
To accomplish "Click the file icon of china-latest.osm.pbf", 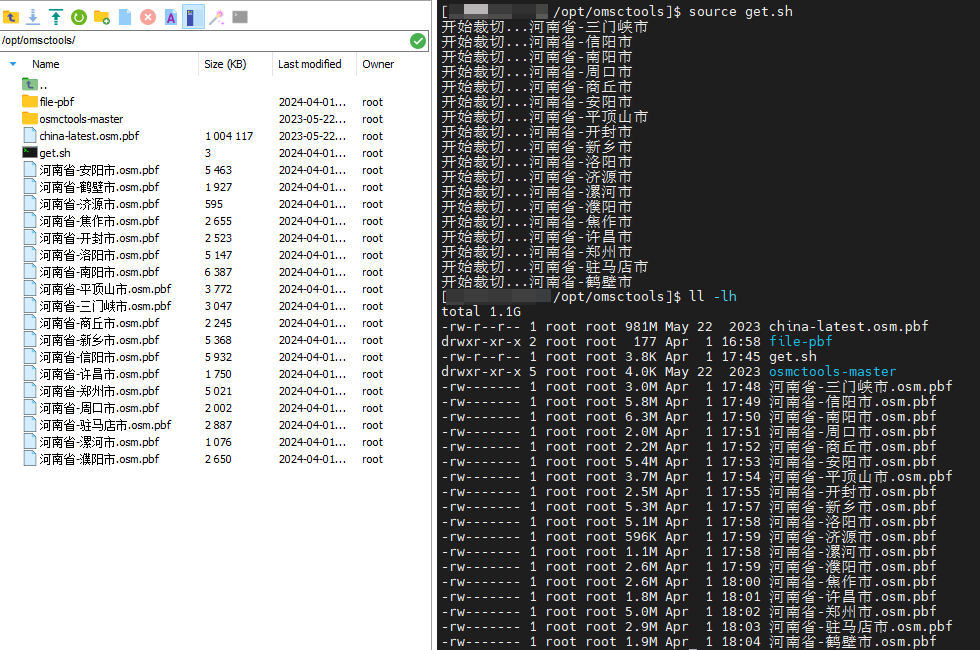I will click(x=29, y=136).
